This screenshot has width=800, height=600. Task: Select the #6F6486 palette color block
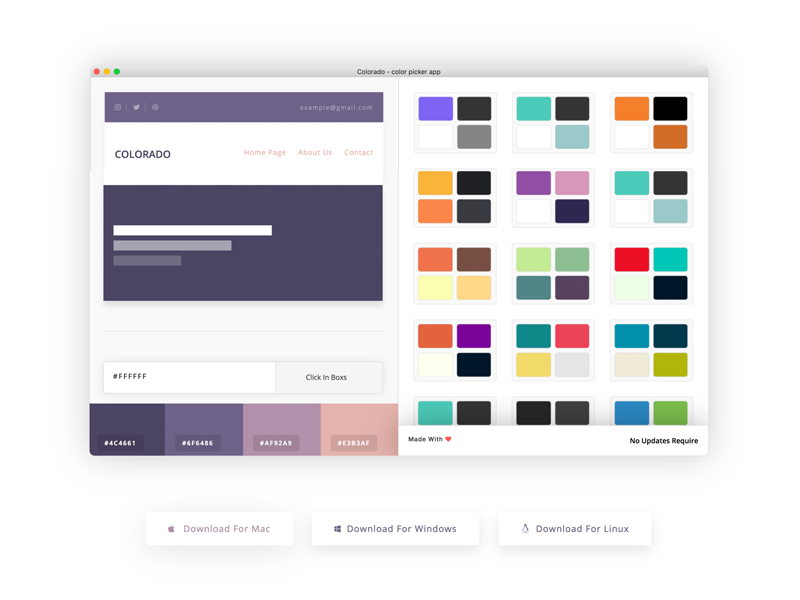coord(204,430)
